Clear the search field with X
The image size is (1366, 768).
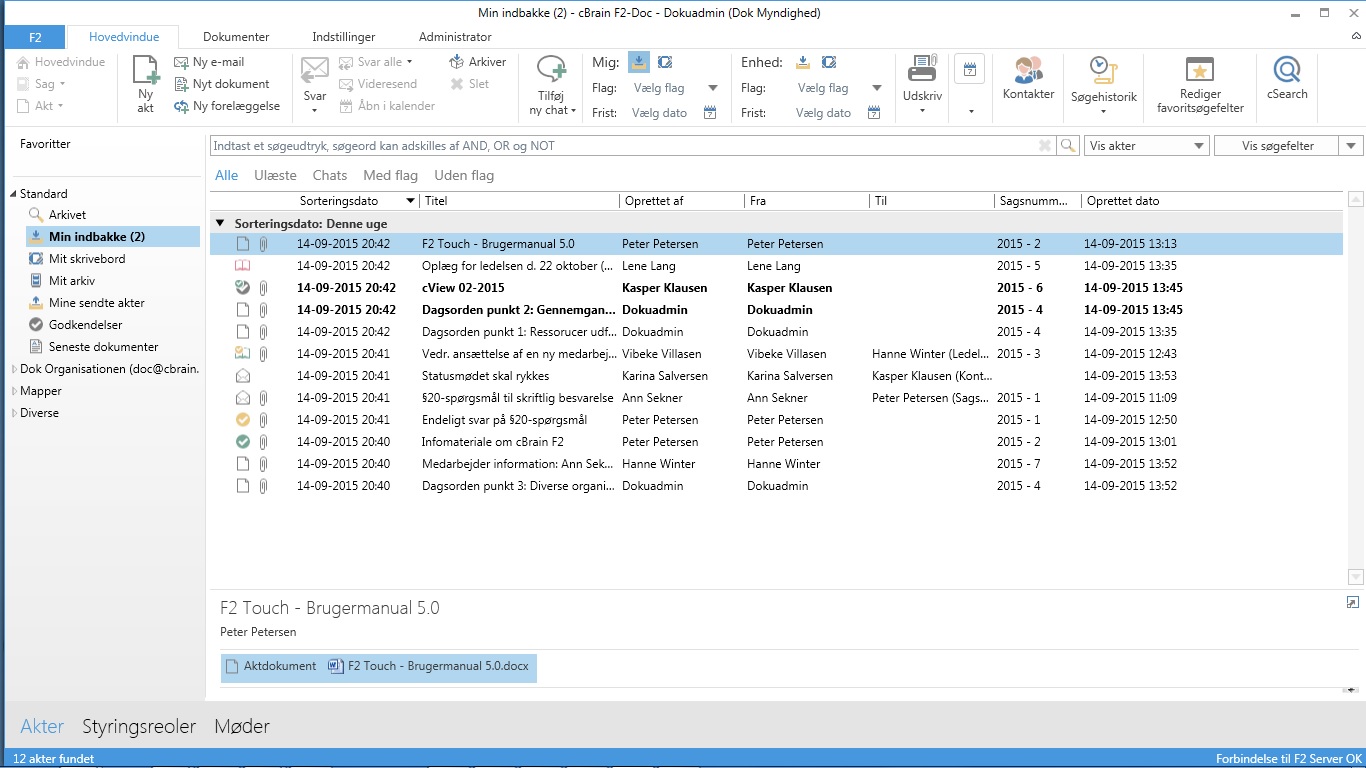(x=1045, y=146)
